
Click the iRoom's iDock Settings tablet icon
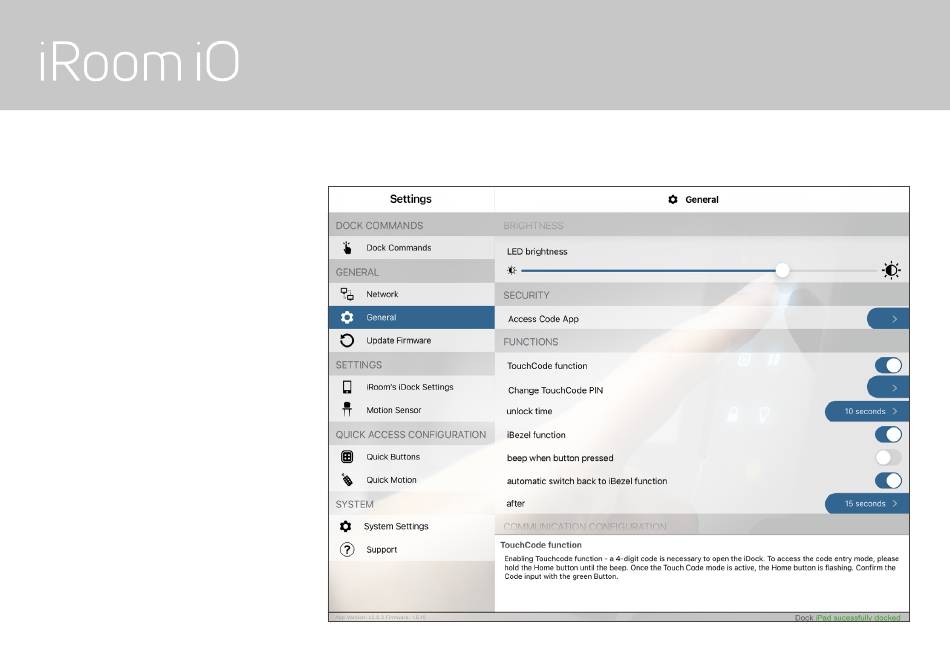347,387
